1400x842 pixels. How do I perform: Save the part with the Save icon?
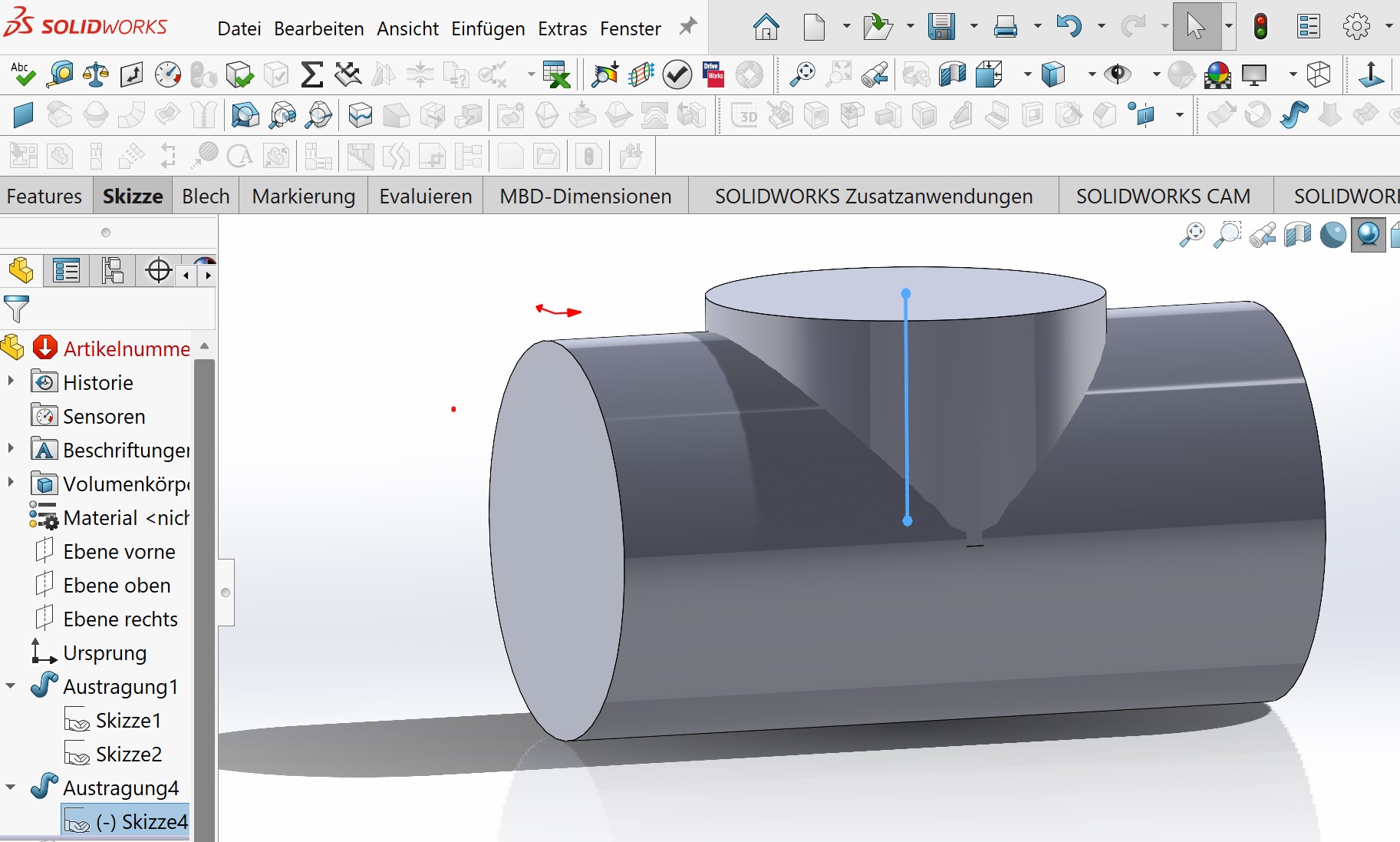tap(941, 28)
